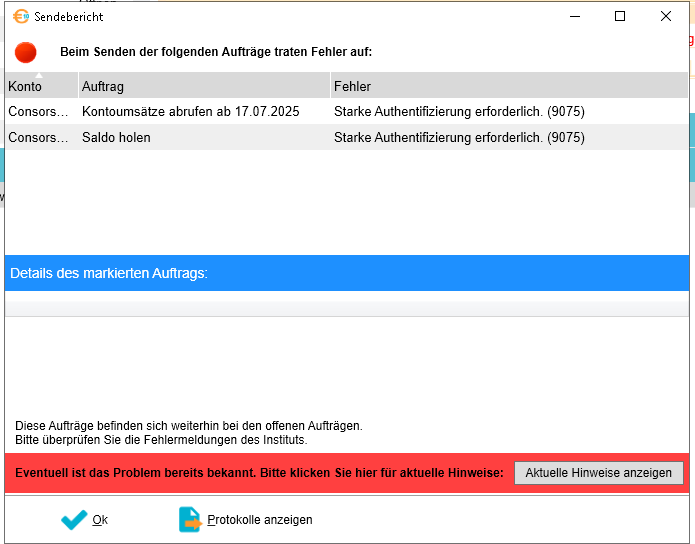The height and width of the screenshot is (544, 695).
Task: Click the error message of the Saldo holen row
Action: click(459, 137)
